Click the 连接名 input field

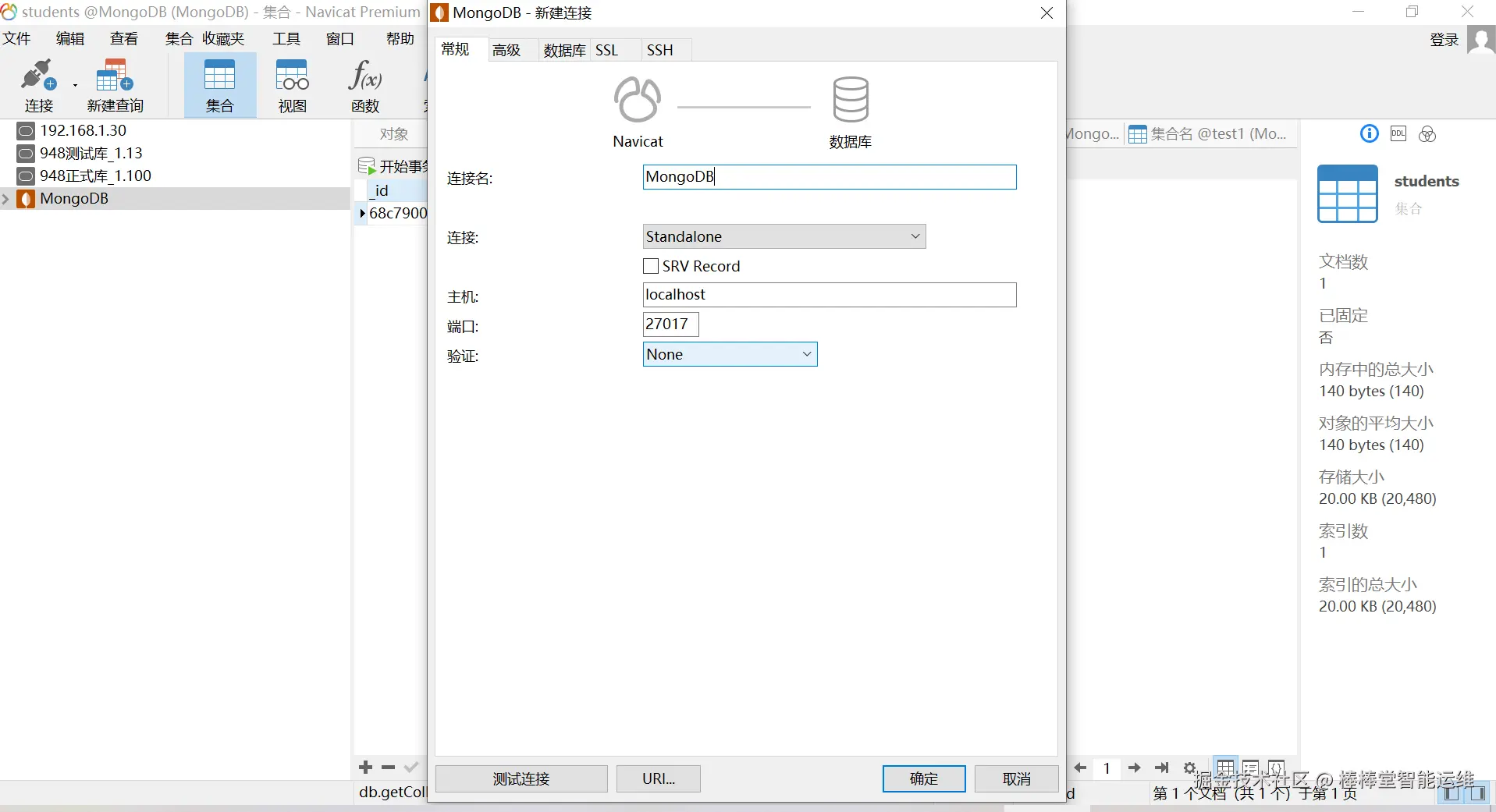[830, 177]
